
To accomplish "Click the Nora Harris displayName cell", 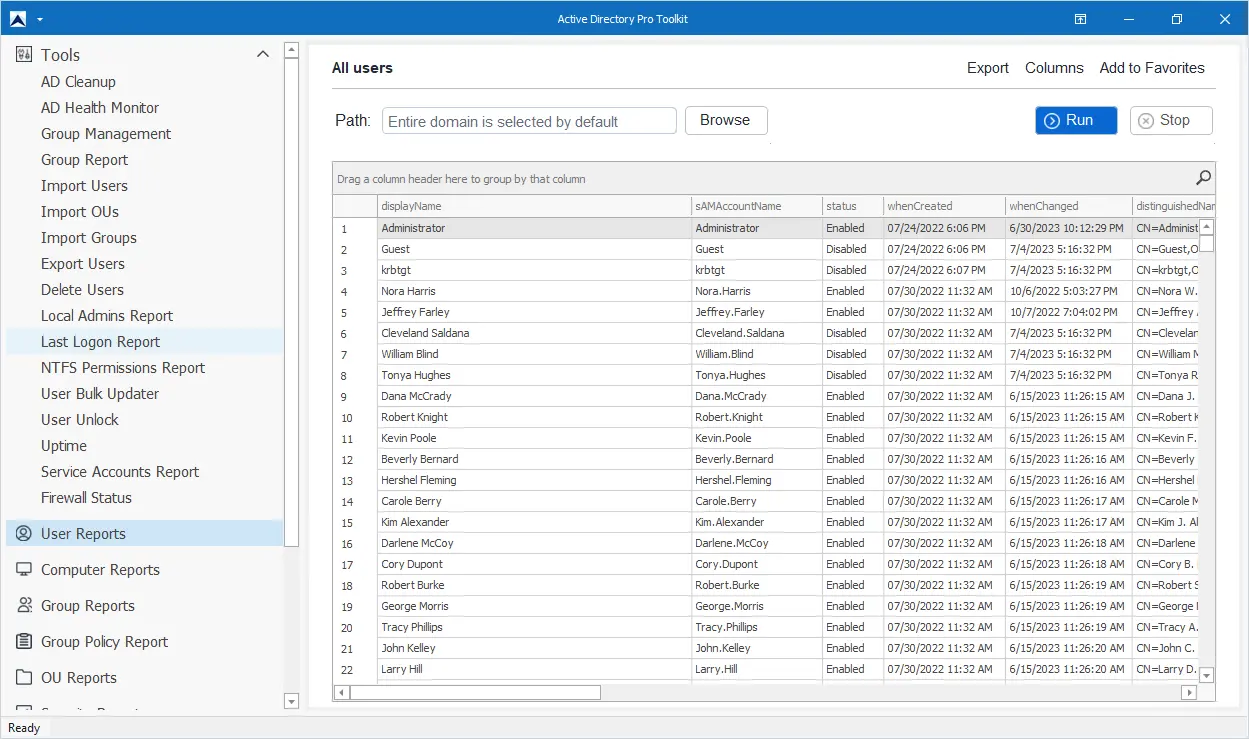I will (x=534, y=291).
